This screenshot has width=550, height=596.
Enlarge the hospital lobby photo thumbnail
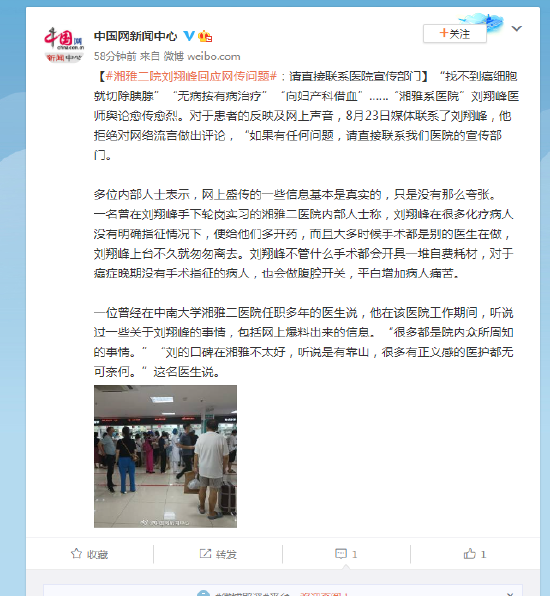[x=165, y=456]
